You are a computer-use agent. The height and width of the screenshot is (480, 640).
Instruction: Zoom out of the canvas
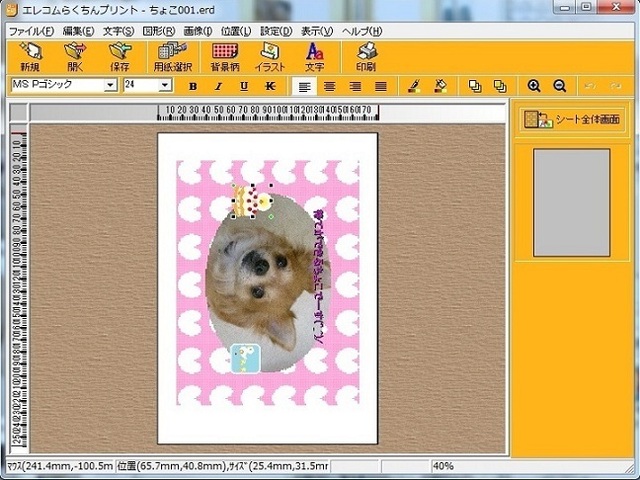click(x=559, y=86)
